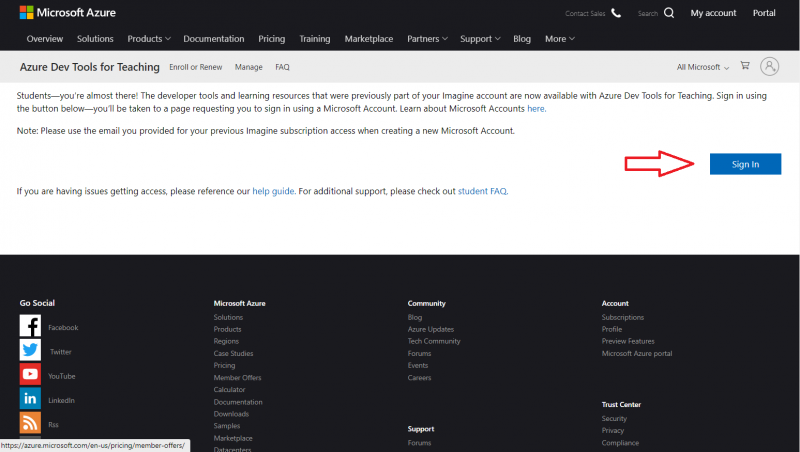
Task: Open the Portal link
Action: pyautogui.click(x=764, y=13)
